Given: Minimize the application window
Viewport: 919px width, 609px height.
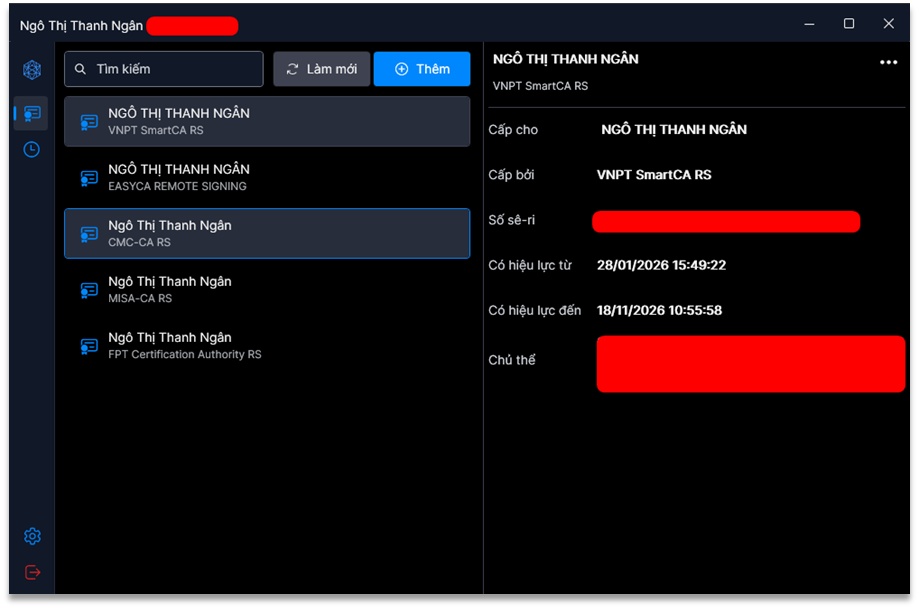Looking at the screenshot, I should (x=809, y=24).
